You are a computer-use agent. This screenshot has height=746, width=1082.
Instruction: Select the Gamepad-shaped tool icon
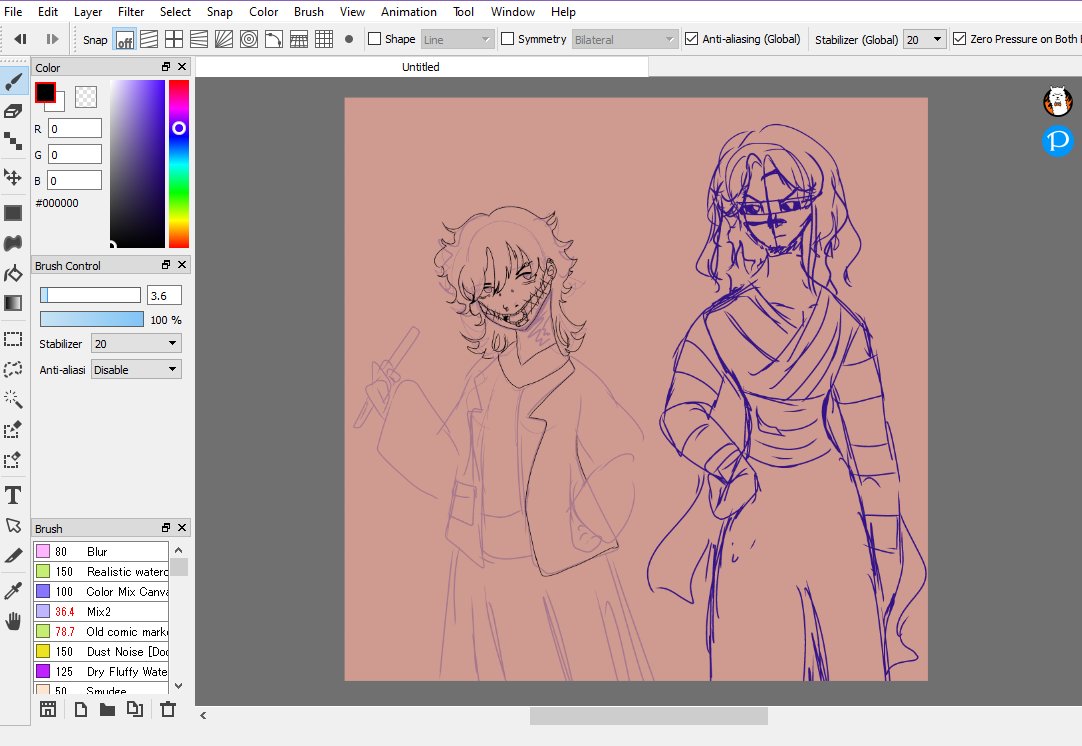[13, 243]
